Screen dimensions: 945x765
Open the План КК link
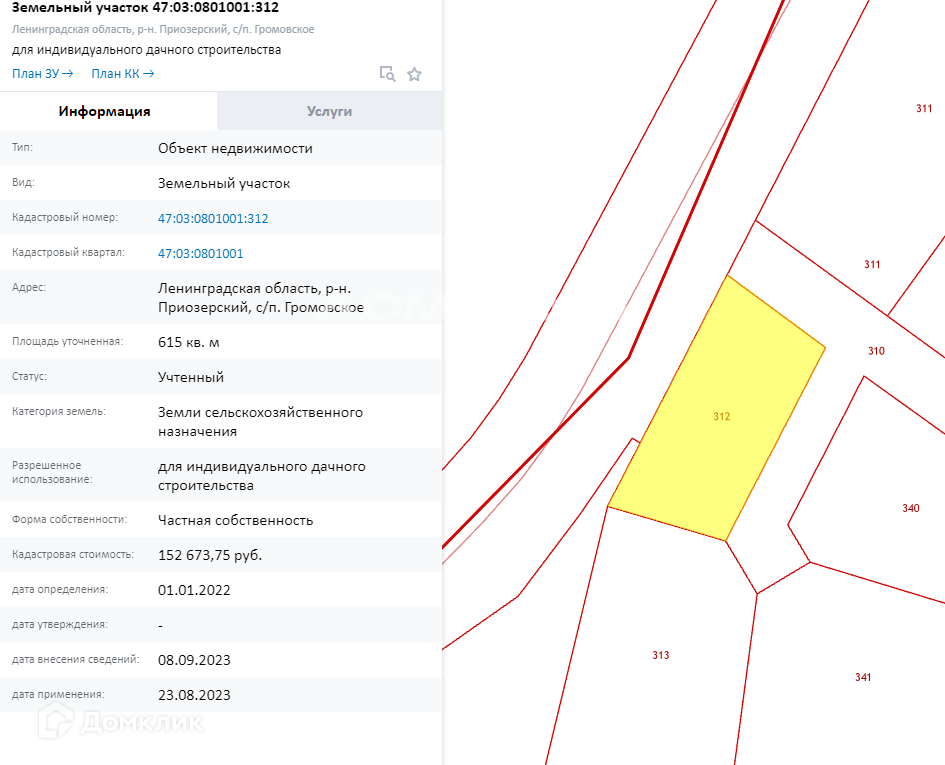[x=123, y=74]
